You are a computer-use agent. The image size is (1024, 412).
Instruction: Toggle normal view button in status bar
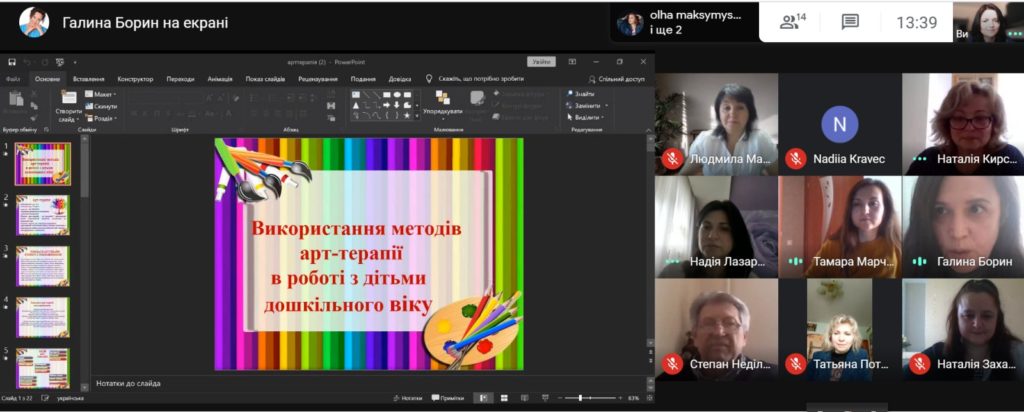pyautogui.click(x=483, y=398)
